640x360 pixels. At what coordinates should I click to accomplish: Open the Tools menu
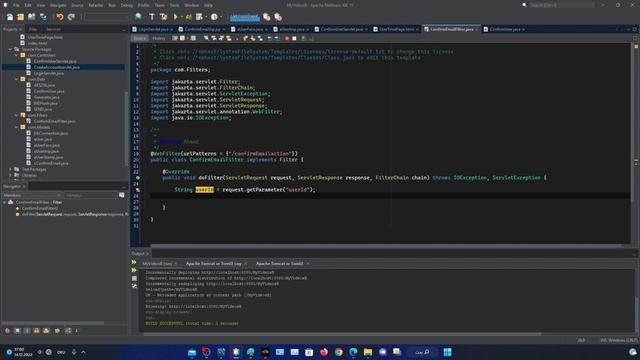click(x=174, y=5)
